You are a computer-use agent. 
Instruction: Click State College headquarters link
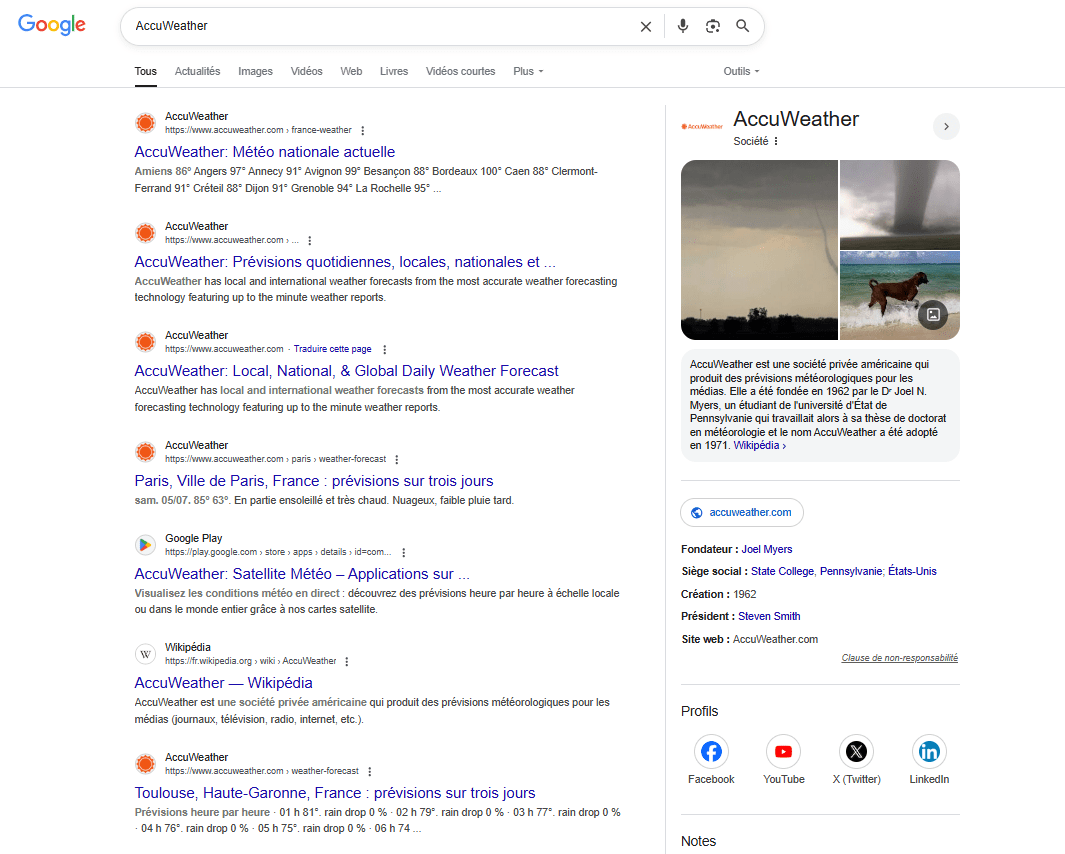[782, 571]
